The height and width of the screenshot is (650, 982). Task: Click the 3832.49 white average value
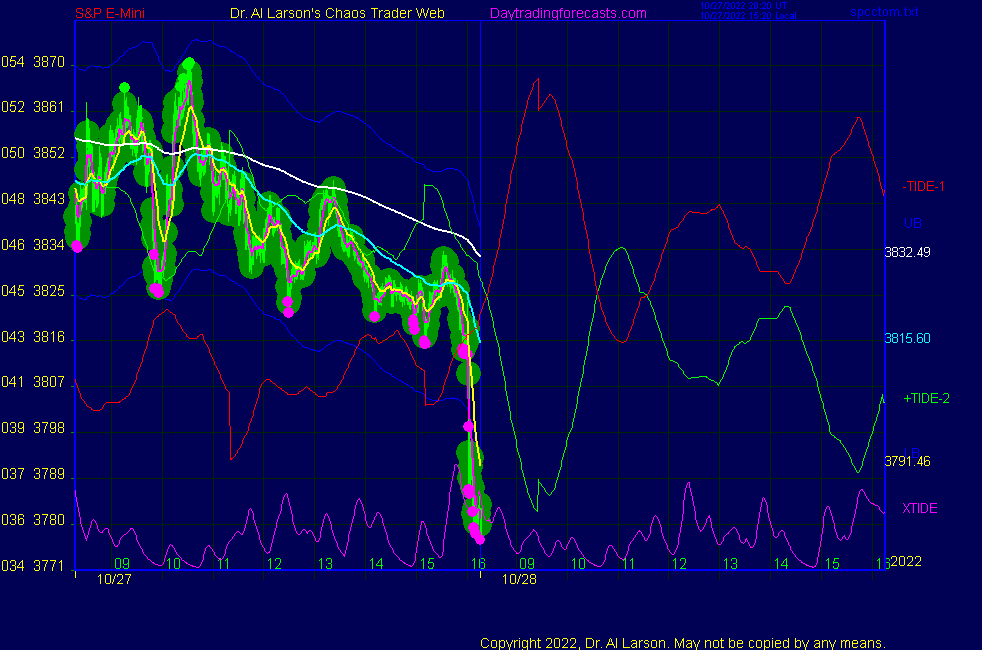pyautogui.click(x=907, y=252)
